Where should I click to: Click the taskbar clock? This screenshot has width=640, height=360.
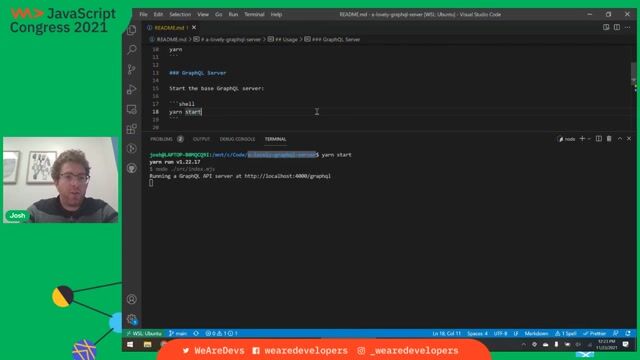[606, 344]
